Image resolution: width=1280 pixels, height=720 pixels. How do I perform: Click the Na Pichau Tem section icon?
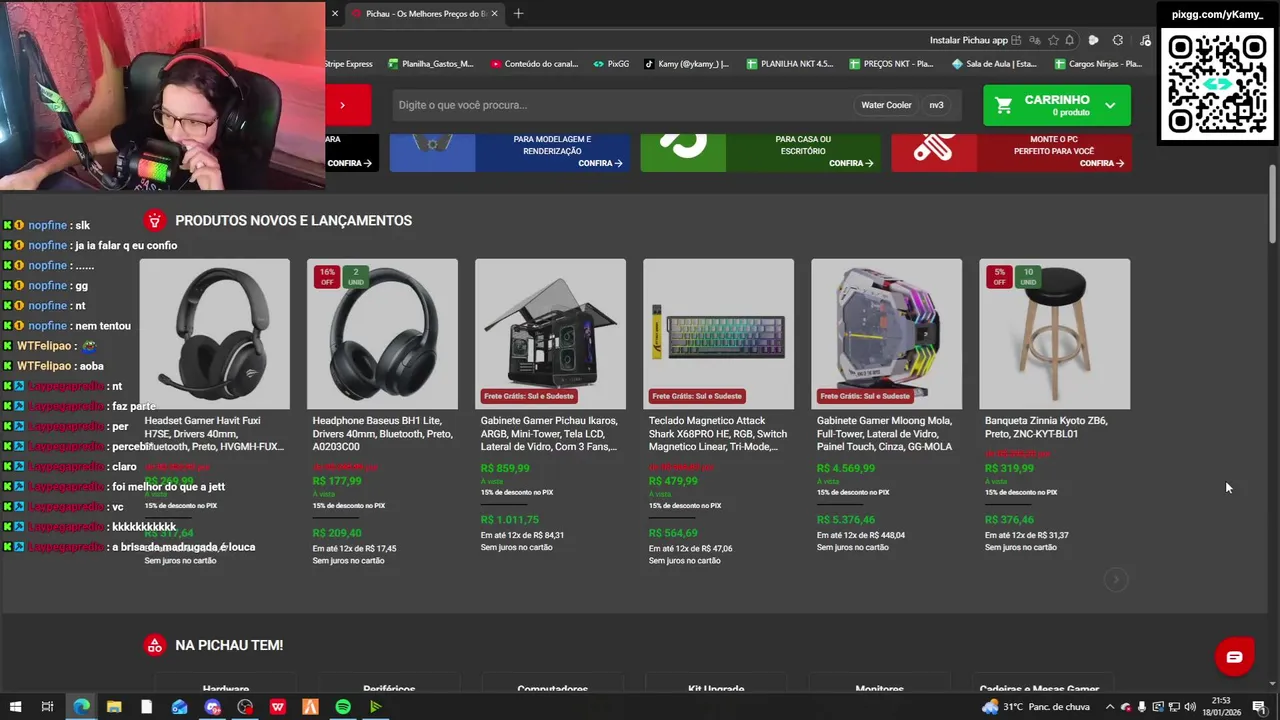(154, 645)
